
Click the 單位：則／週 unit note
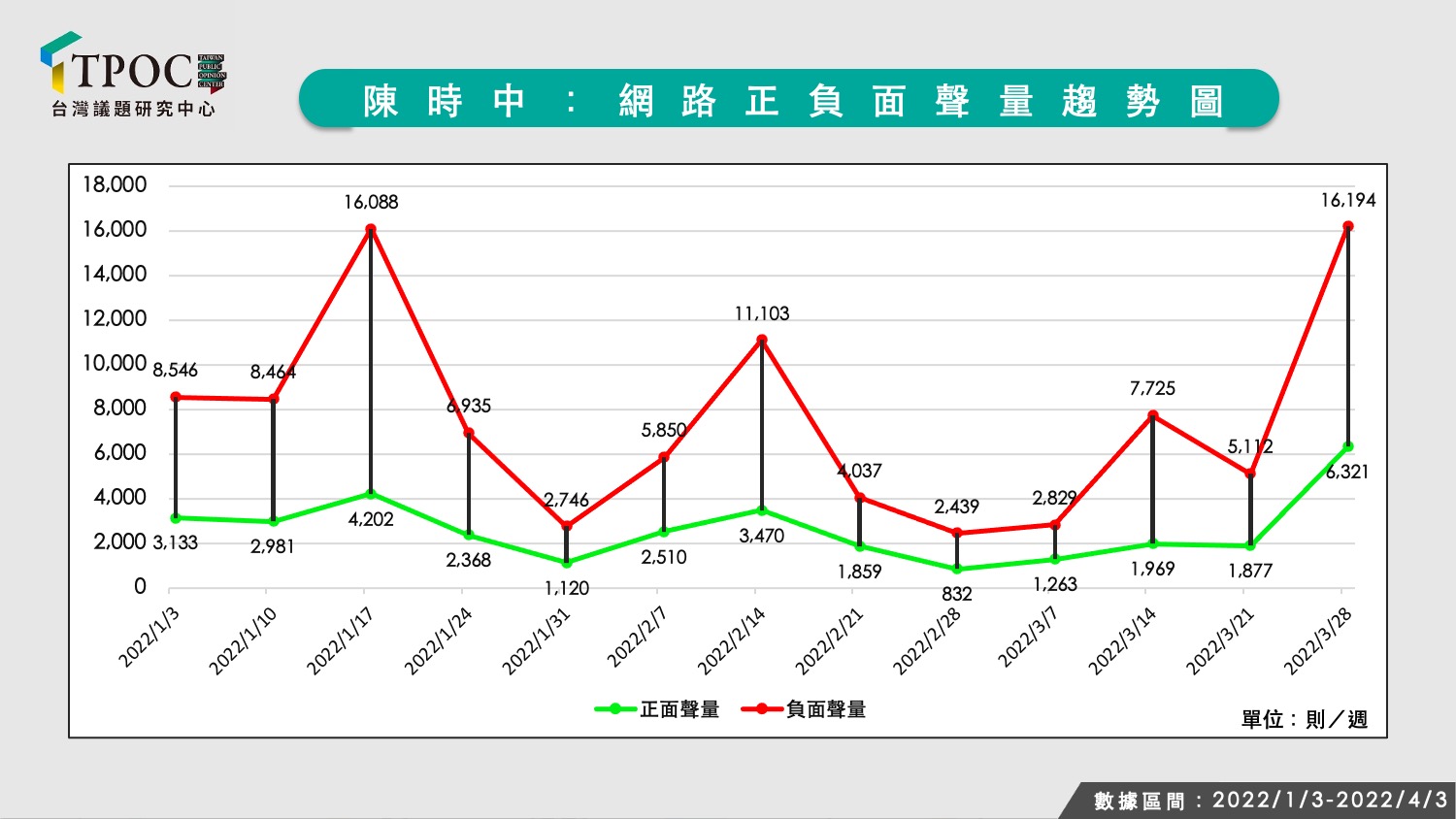pos(1305,719)
